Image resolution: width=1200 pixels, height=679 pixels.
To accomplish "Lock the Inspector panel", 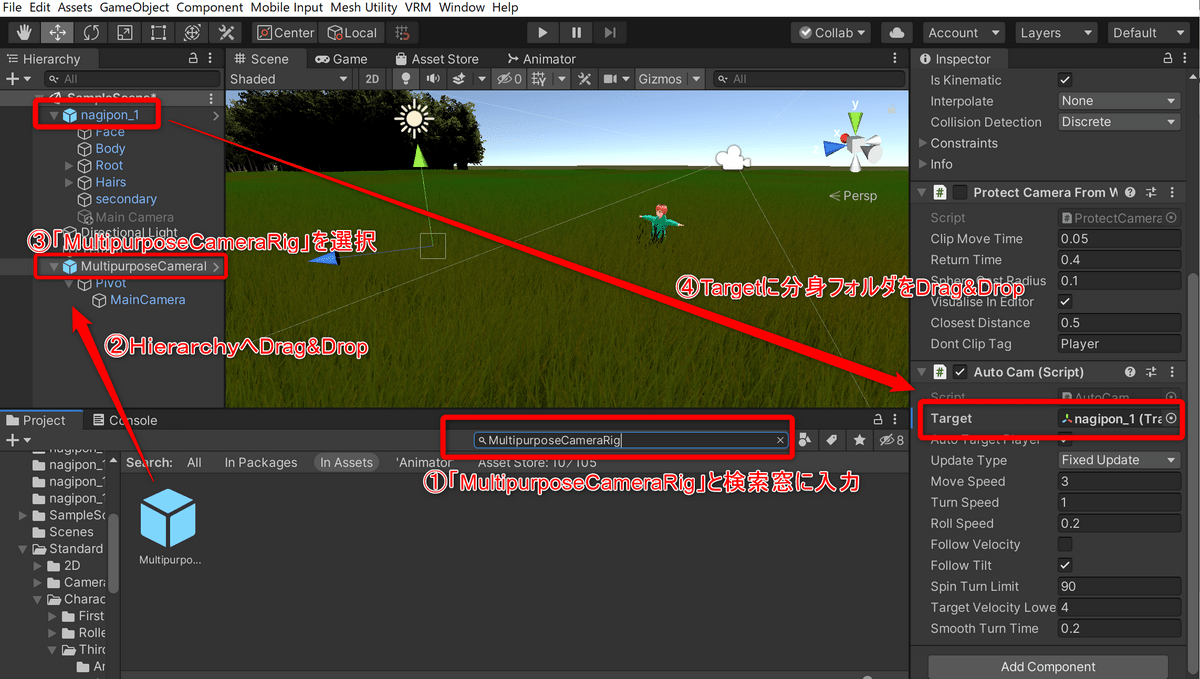I will [x=1167, y=59].
